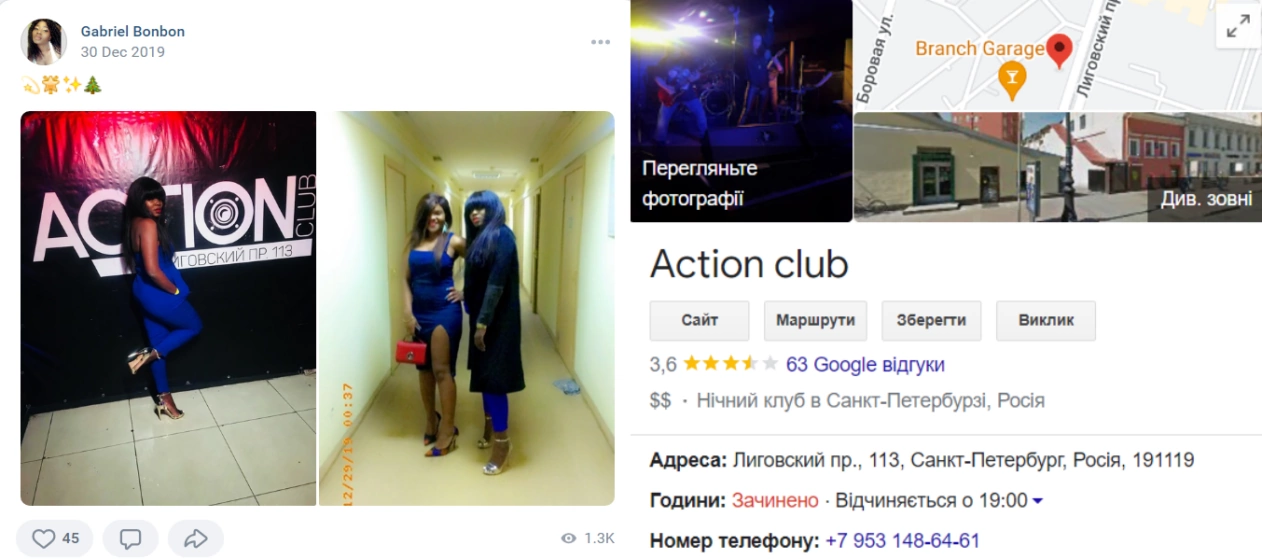Select the orange Branch Garage bar marker

[1012, 80]
